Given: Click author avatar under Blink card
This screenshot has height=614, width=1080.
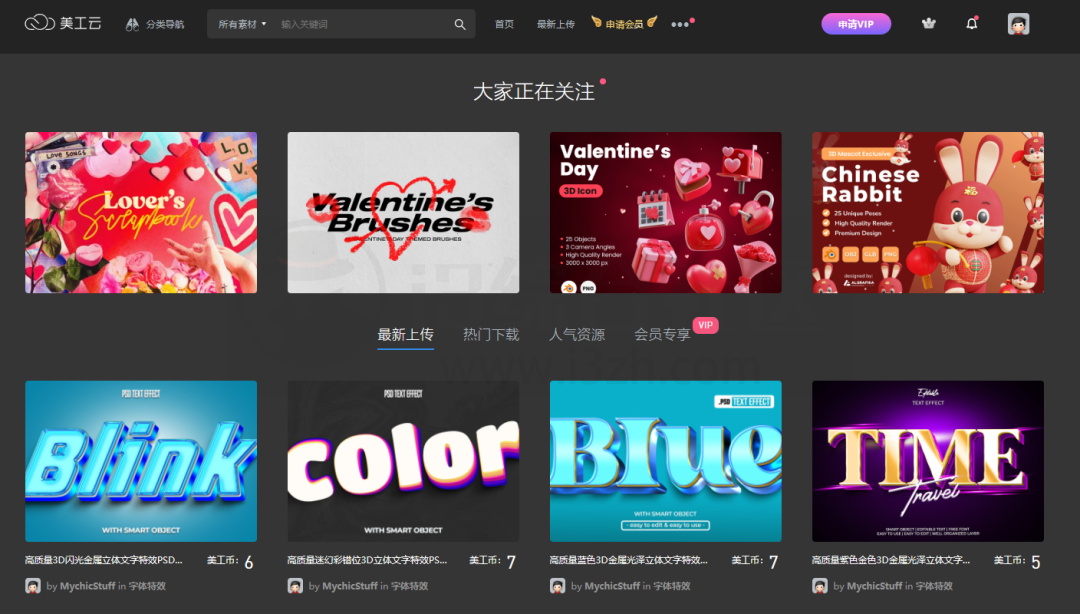Looking at the screenshot, I should [x=33, y=586].
